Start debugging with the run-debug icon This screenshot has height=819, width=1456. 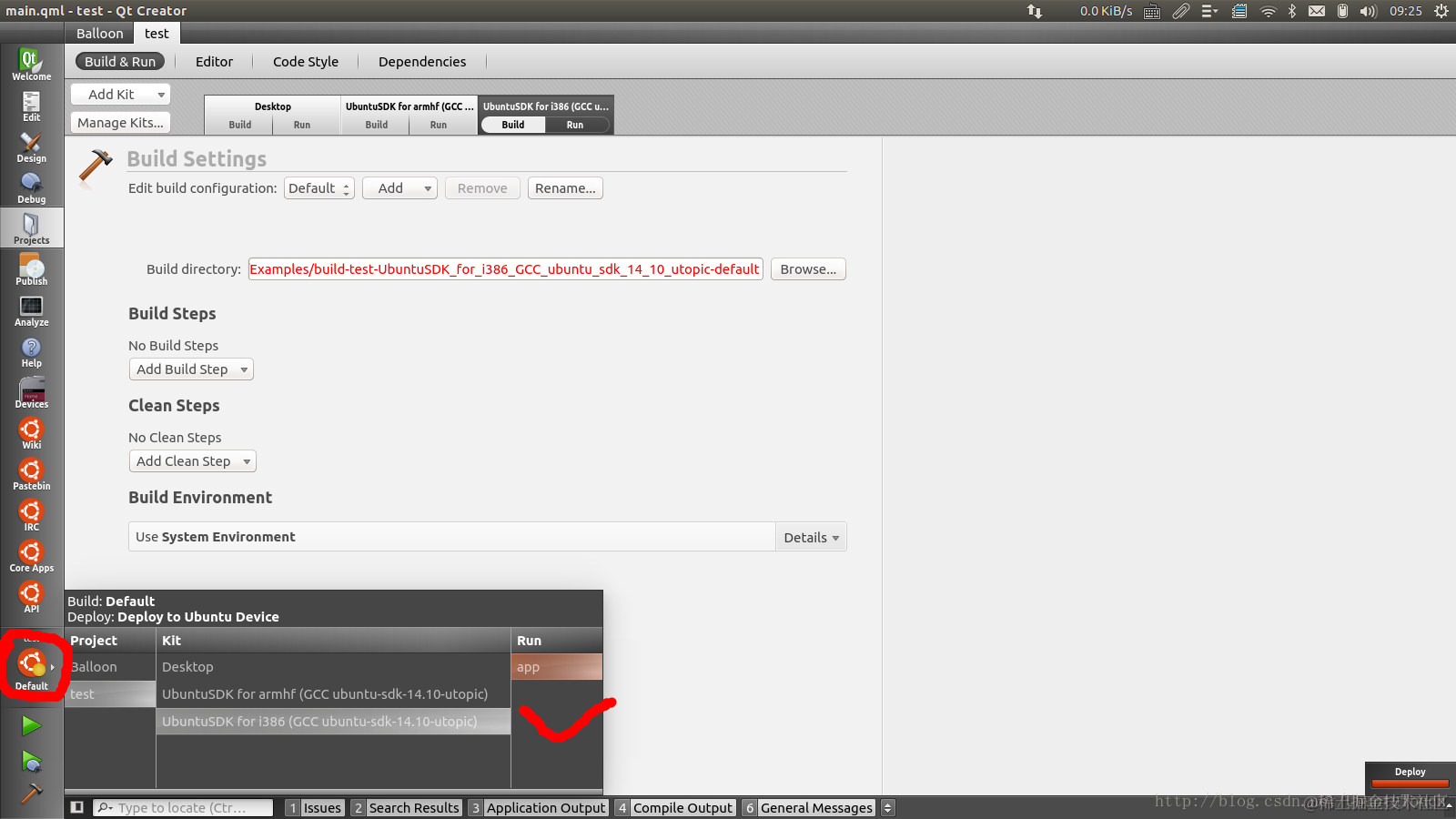(x=31, y=761)
